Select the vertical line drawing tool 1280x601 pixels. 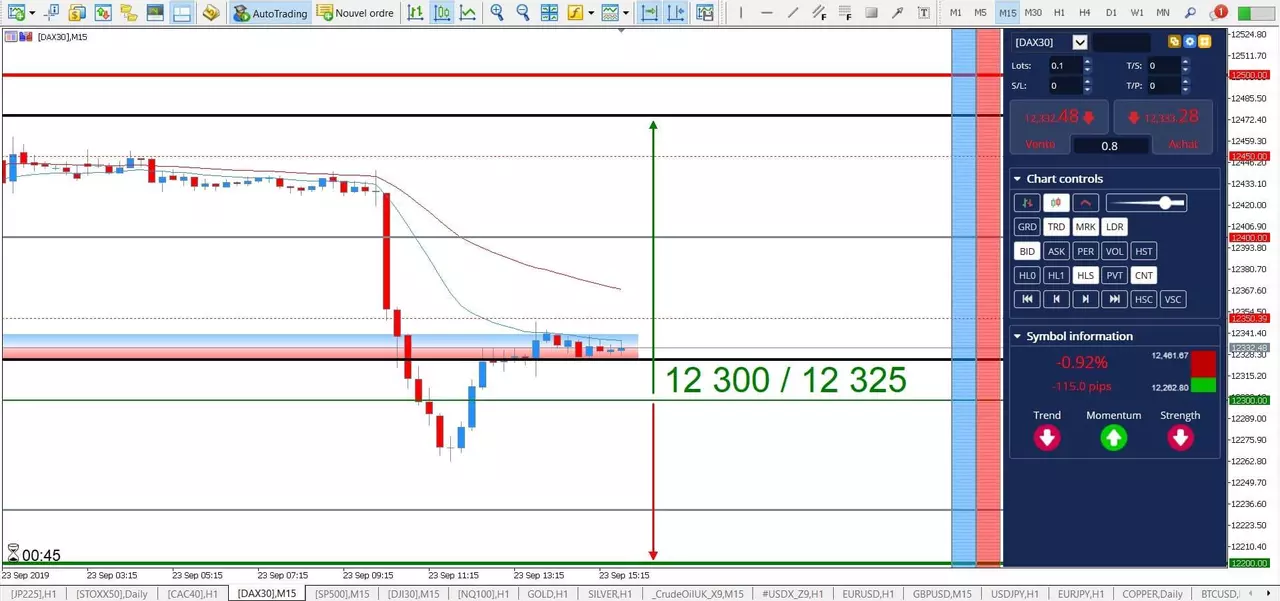[741, 13]
